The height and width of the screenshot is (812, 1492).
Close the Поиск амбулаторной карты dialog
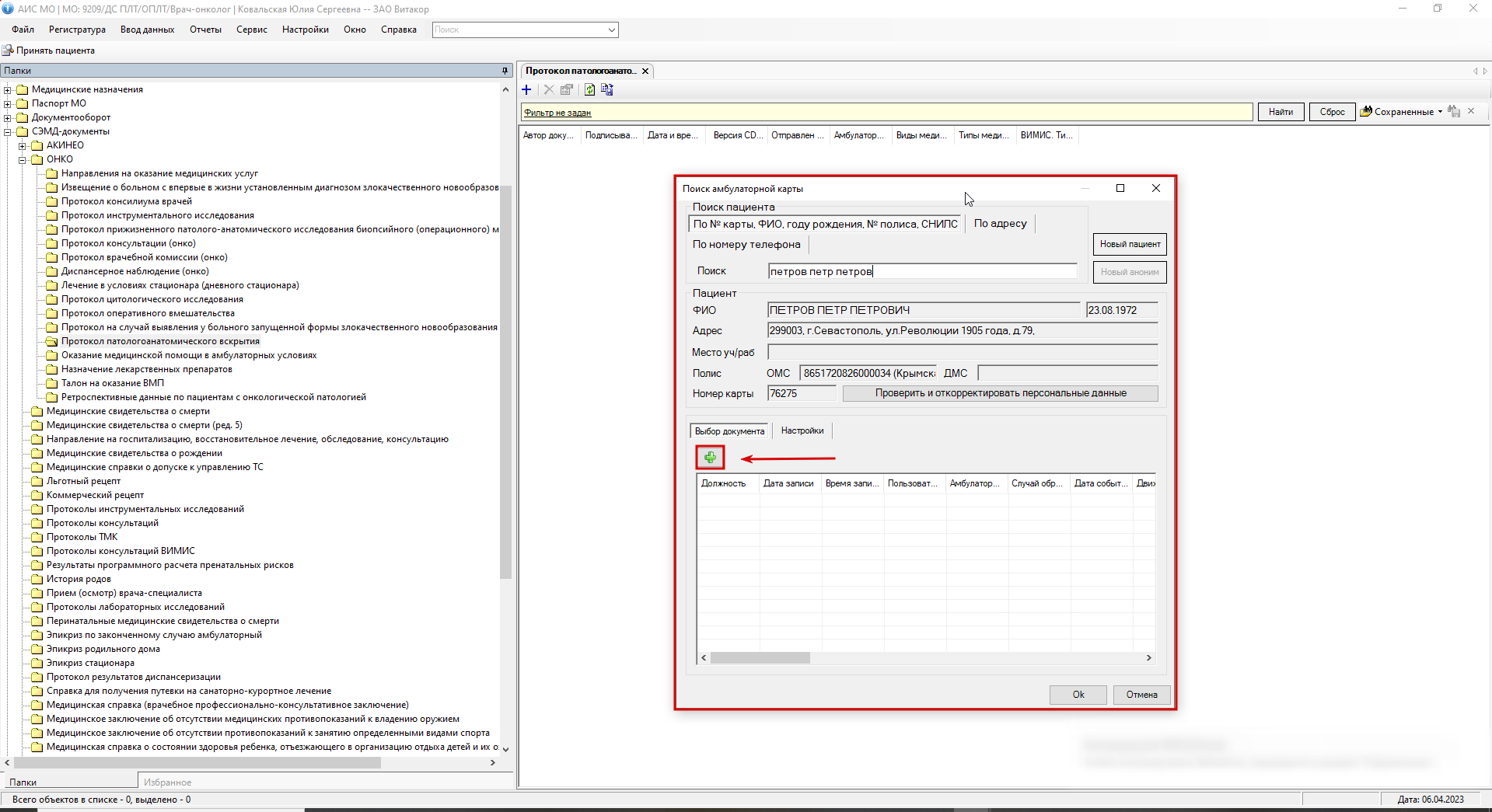(x=1156, y=188)
